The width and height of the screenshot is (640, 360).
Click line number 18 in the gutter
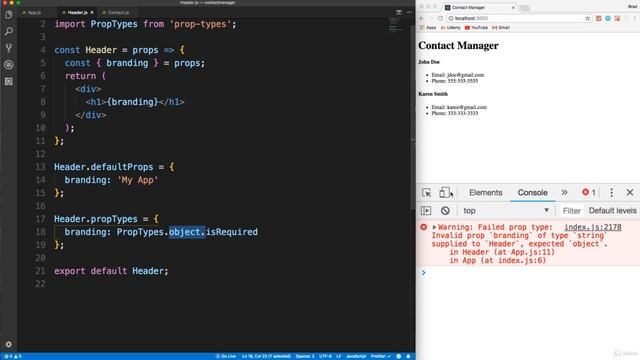tap(40, 232)
